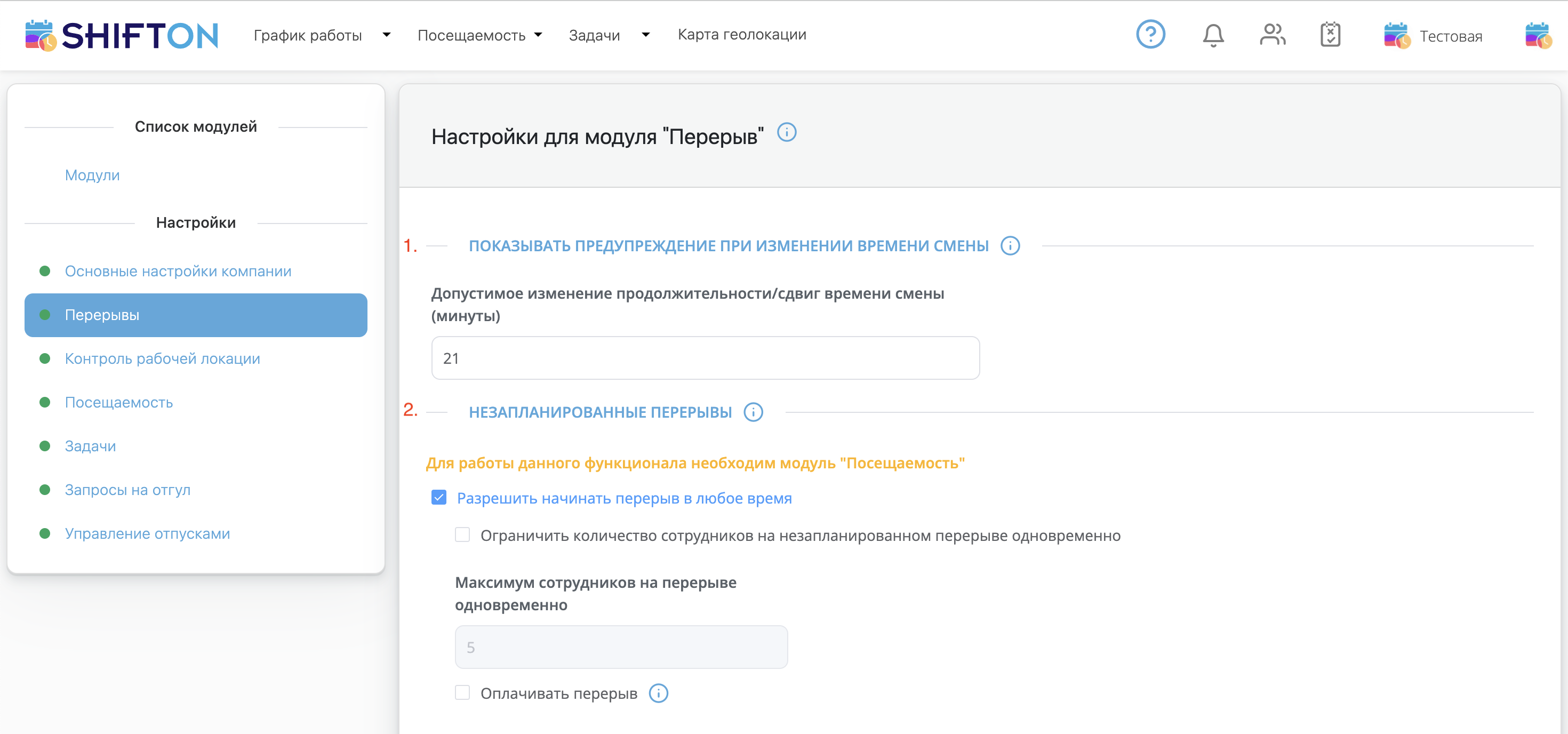1568x734 pixels.
Task: Open Контроль рабочей локации settings
Action: [x=162, y=359]
